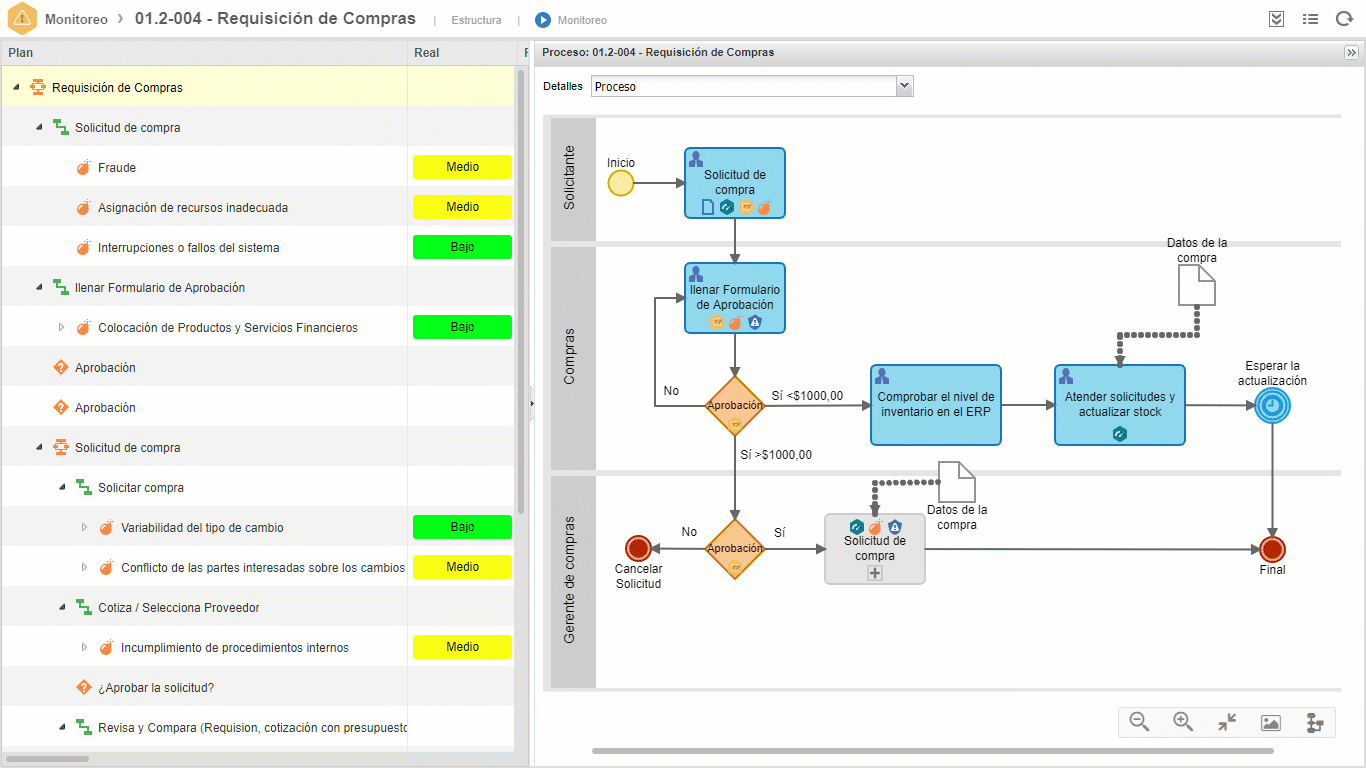Select the Asignación de recursos inadecuada row
This screenshot has height=768, width=1366.
click(x=257, y=207)
